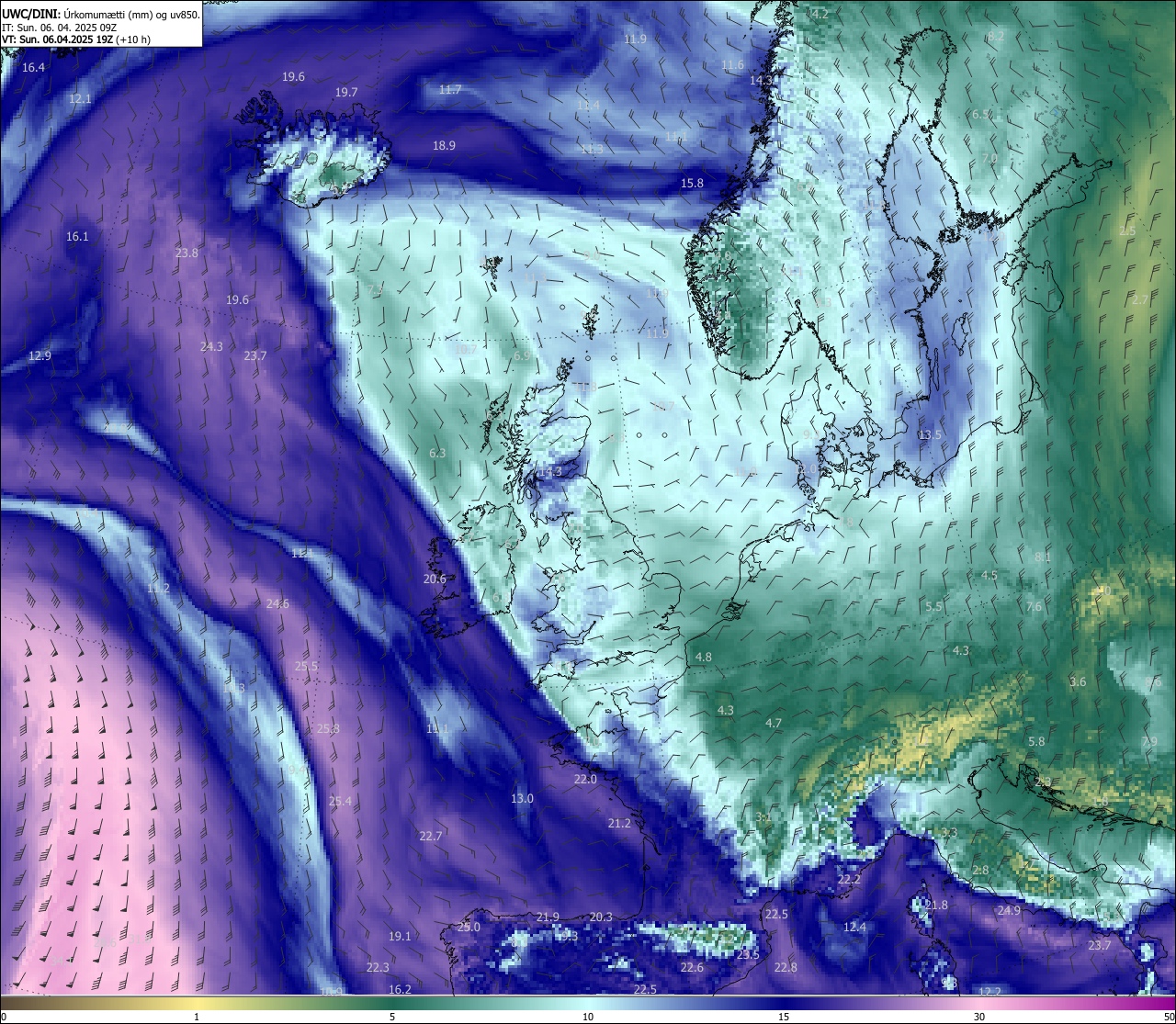Select the 6.3 value west of Scotland
This screenshot has height=1024, width=1176.
click(437, 454)
